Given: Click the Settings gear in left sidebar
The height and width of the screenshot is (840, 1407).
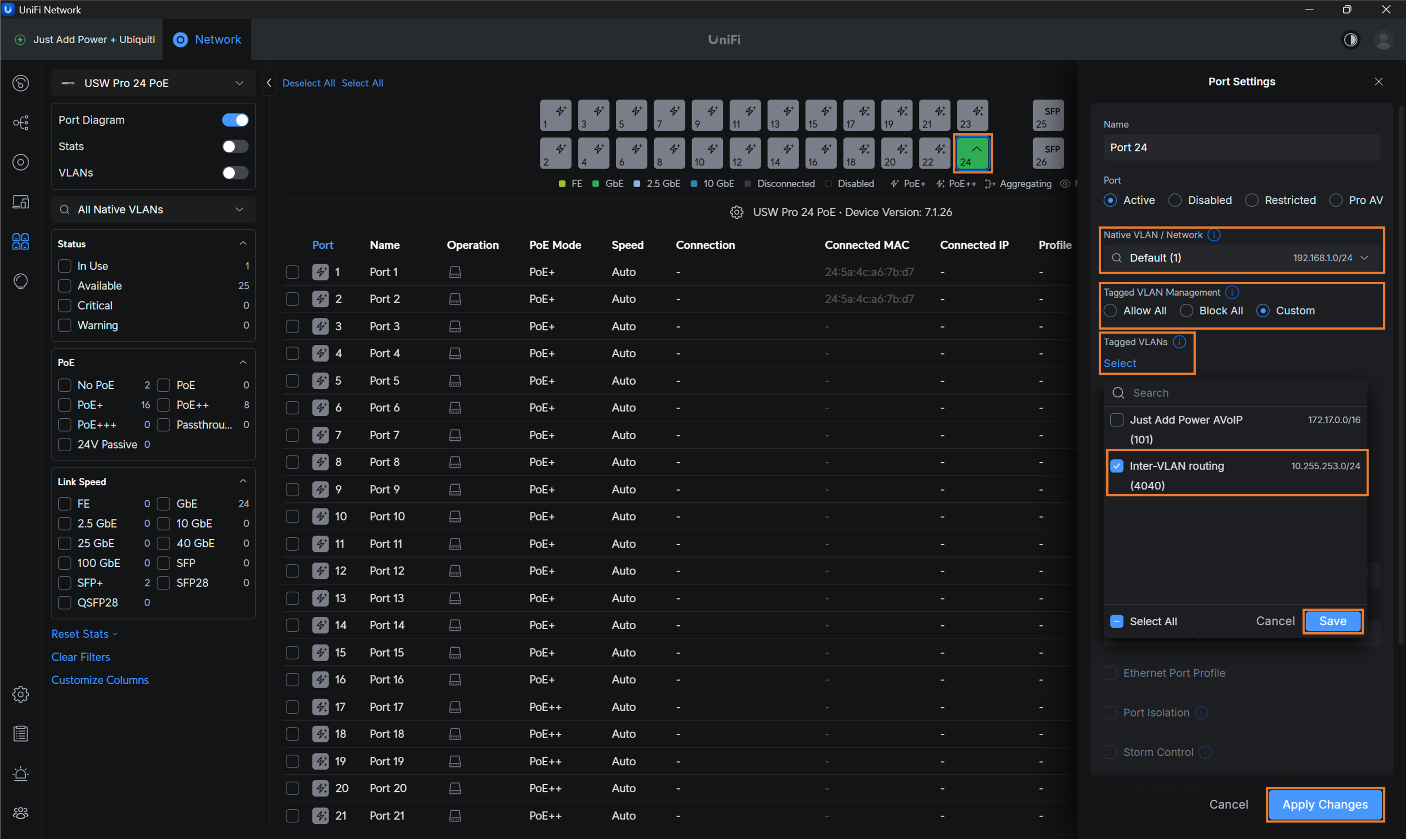Looking at the screenshot, I should [21, 694].
